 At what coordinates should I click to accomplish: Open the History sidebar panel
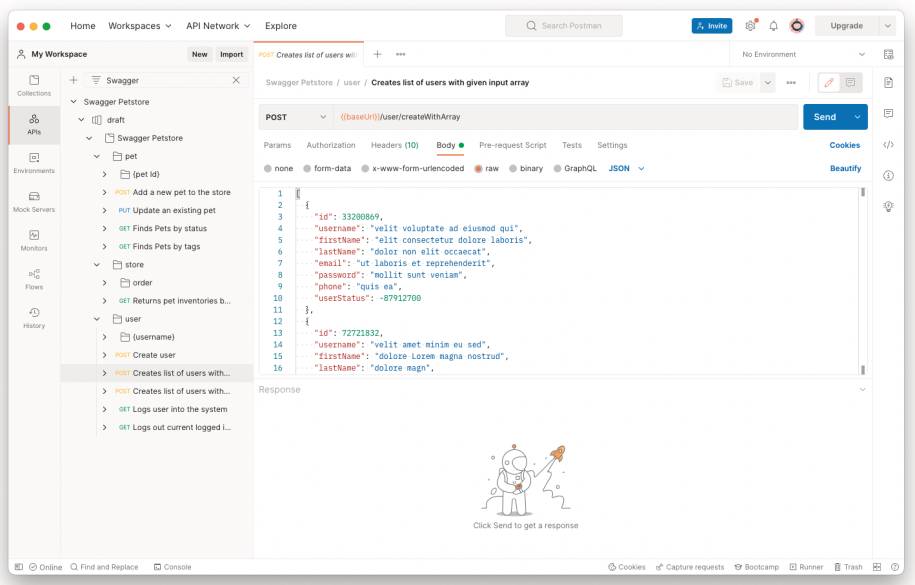(34, 318)
